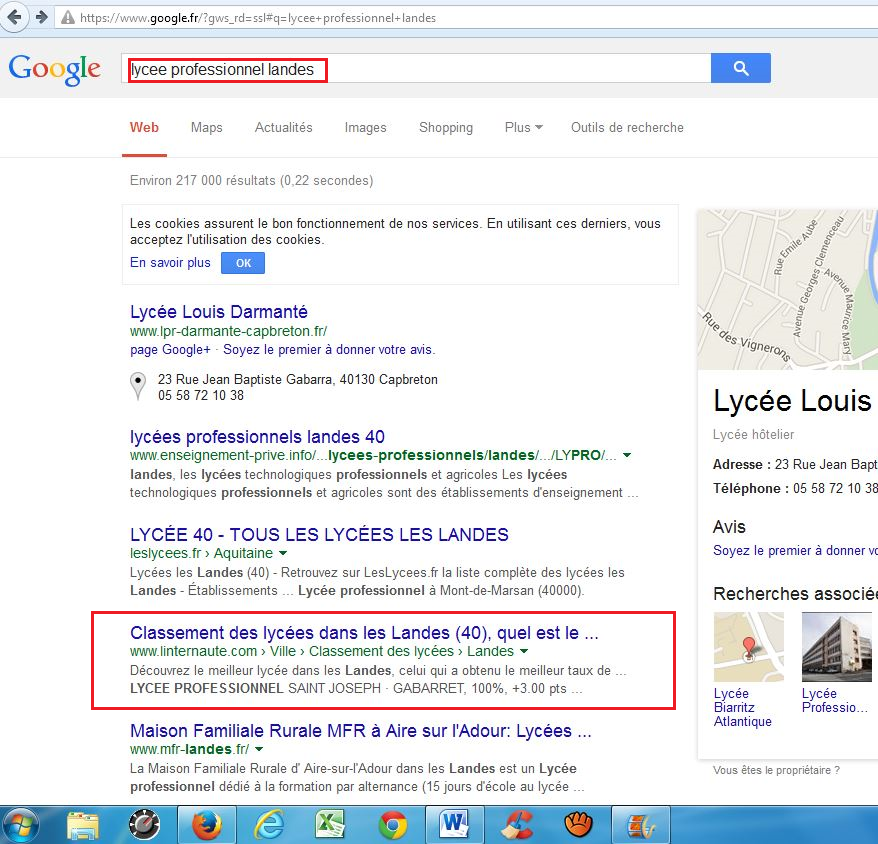Click address 23 Rue Jean Baptiste Gabarra text
Image resolution: width=878 pixels, height=844 pixels.
click(298, 379)
